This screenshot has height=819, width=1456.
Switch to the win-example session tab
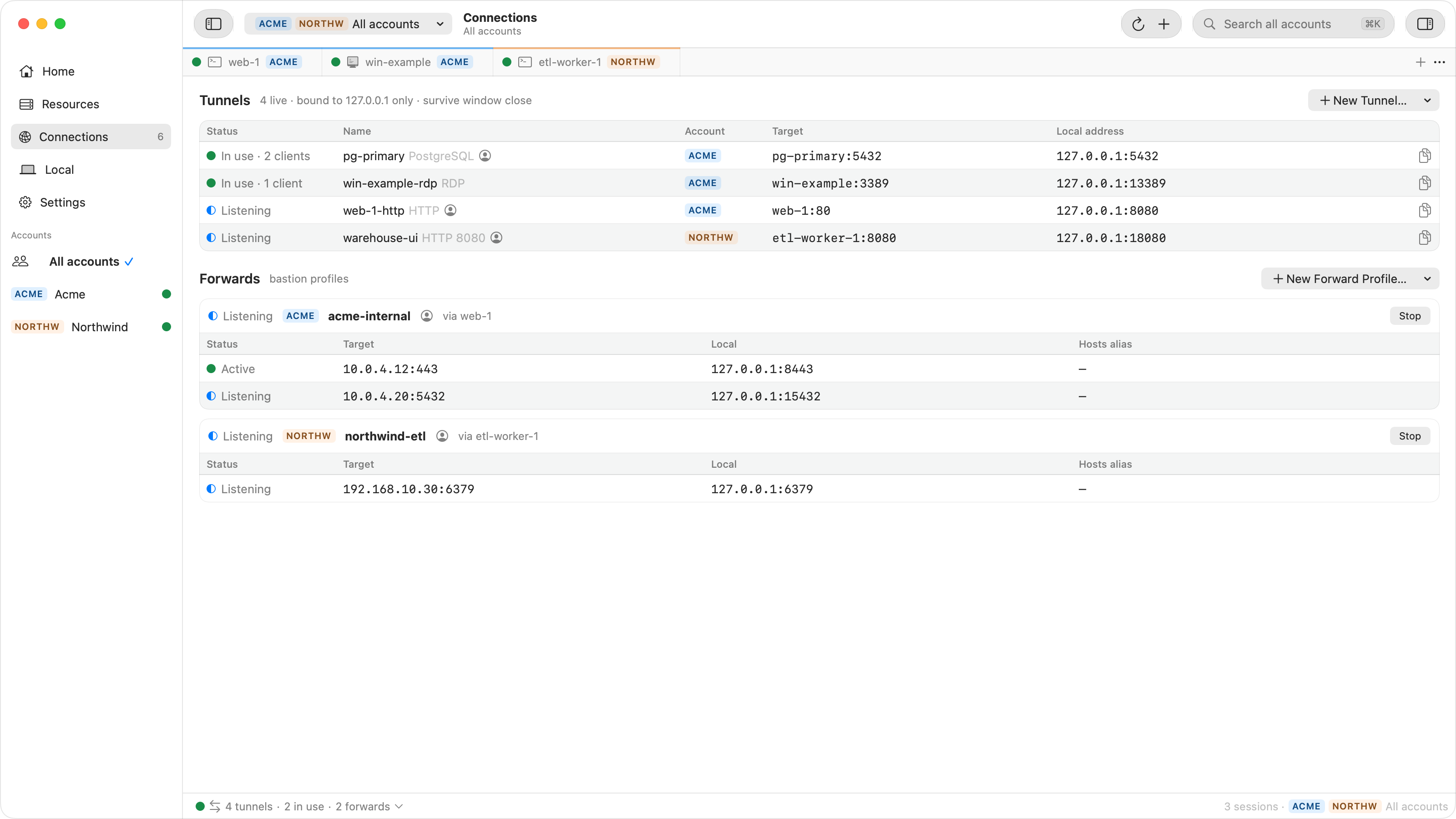[x=408, y=62]
